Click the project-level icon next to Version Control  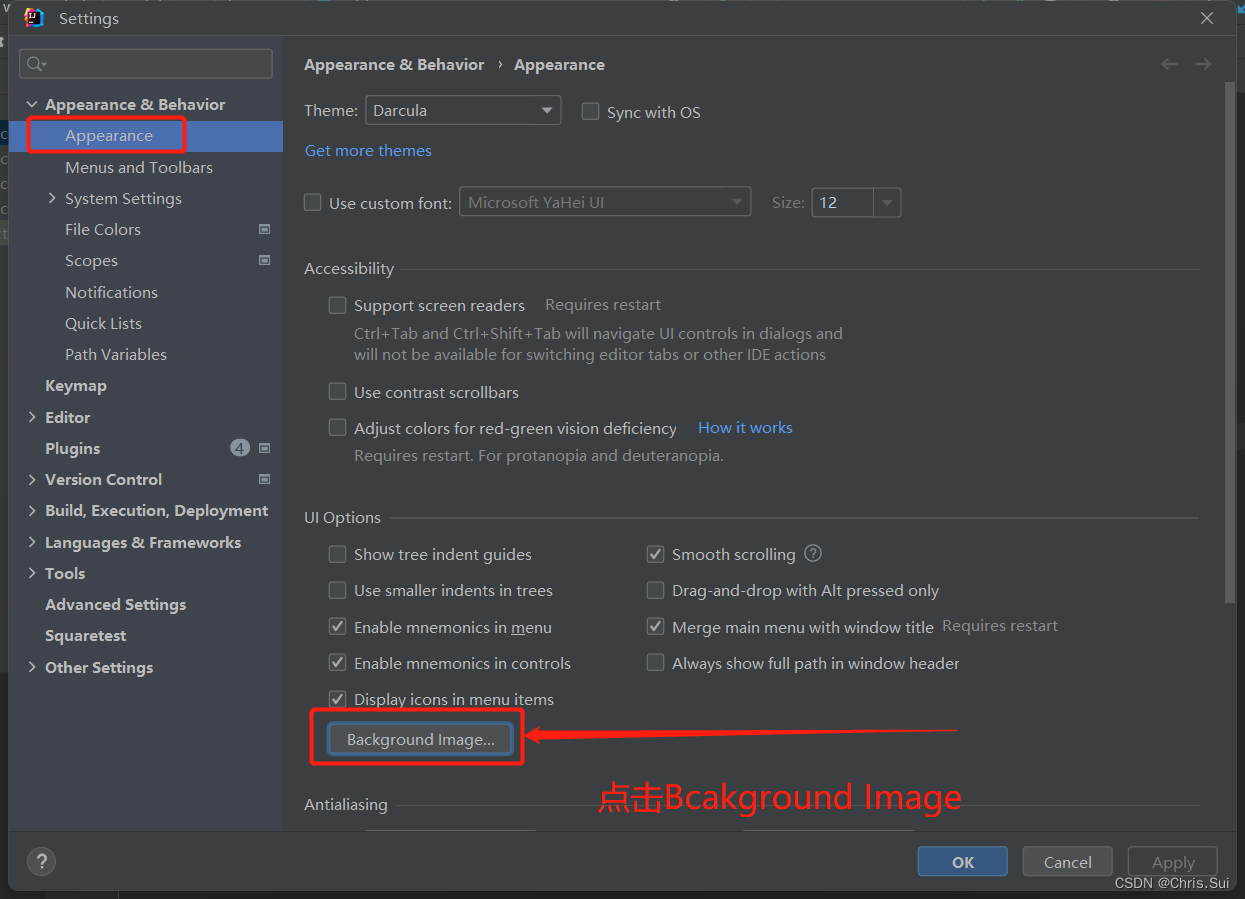265,479
